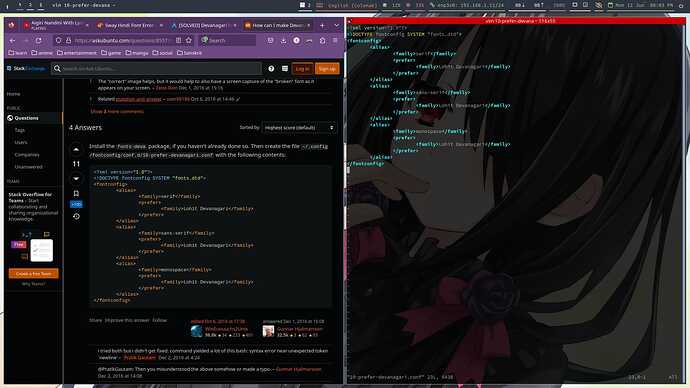Click Show more comments link

coord(117,112)
